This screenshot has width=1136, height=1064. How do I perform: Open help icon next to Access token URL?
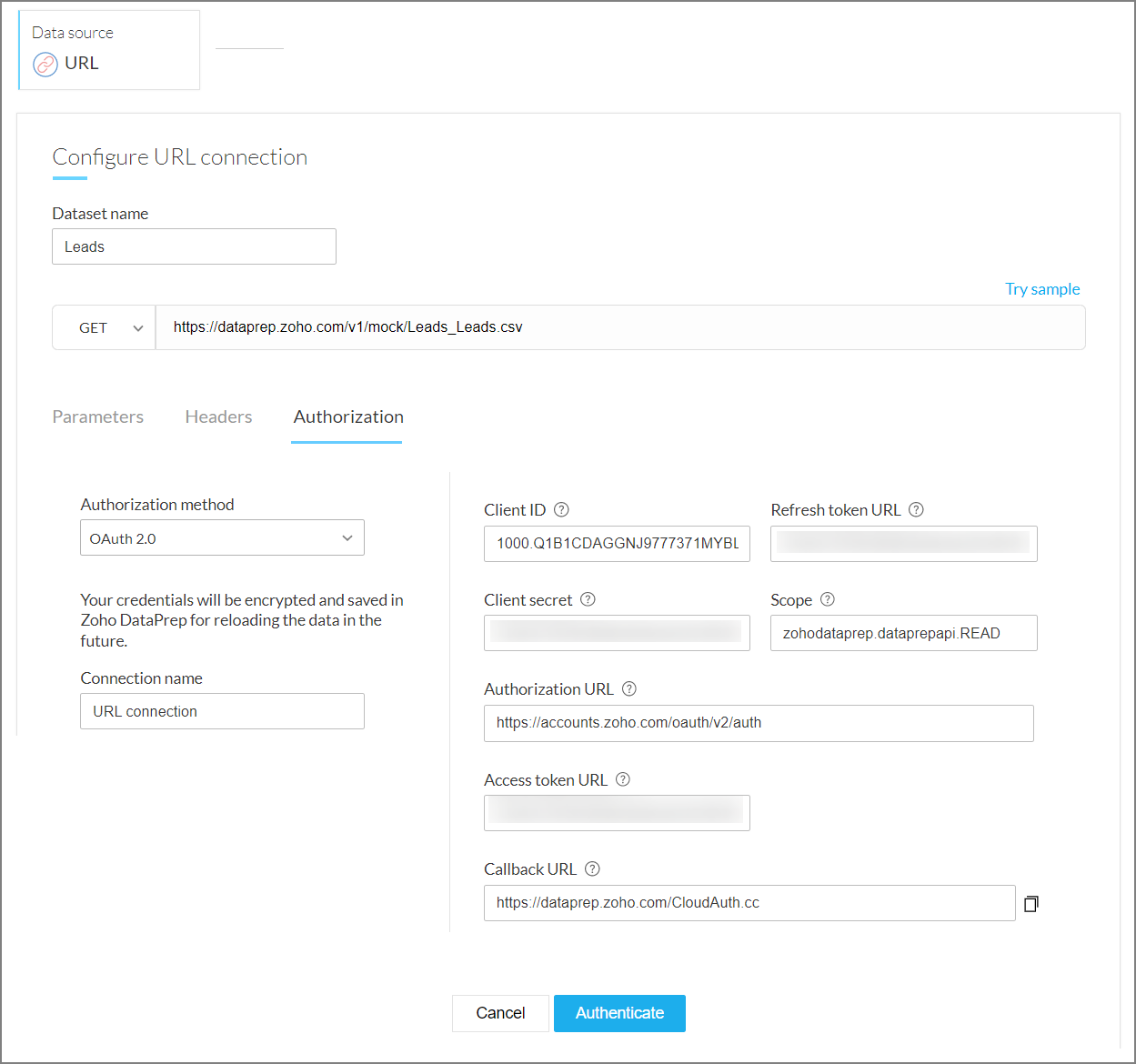coord(622,779)
